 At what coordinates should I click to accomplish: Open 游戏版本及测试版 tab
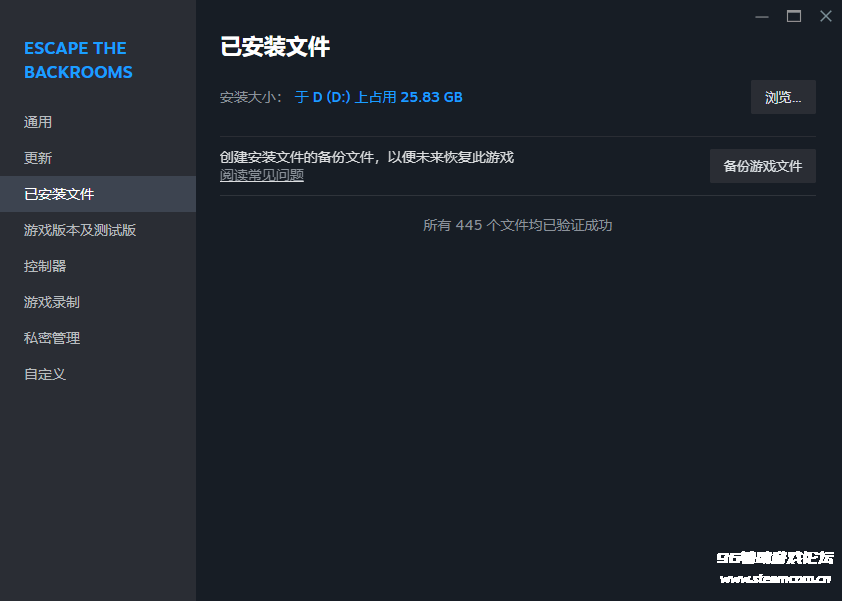[98, 230]
